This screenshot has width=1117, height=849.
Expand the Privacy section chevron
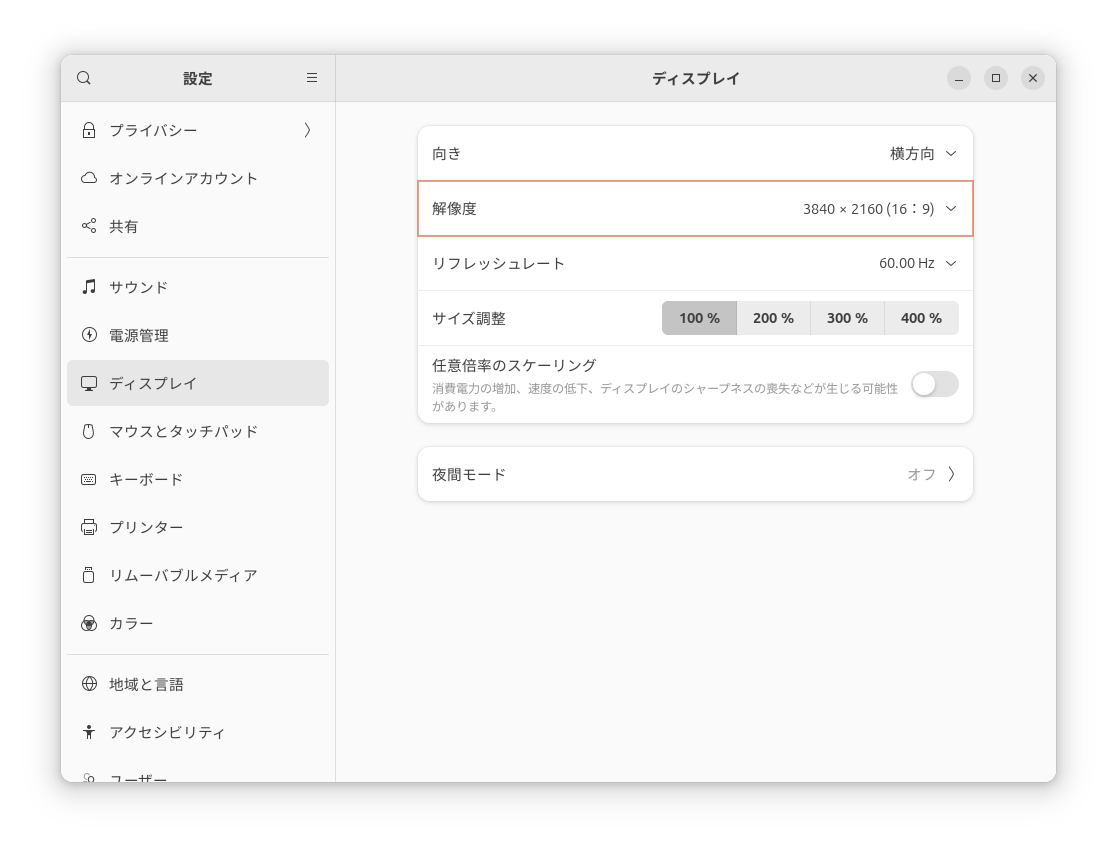tap(307, 130)
